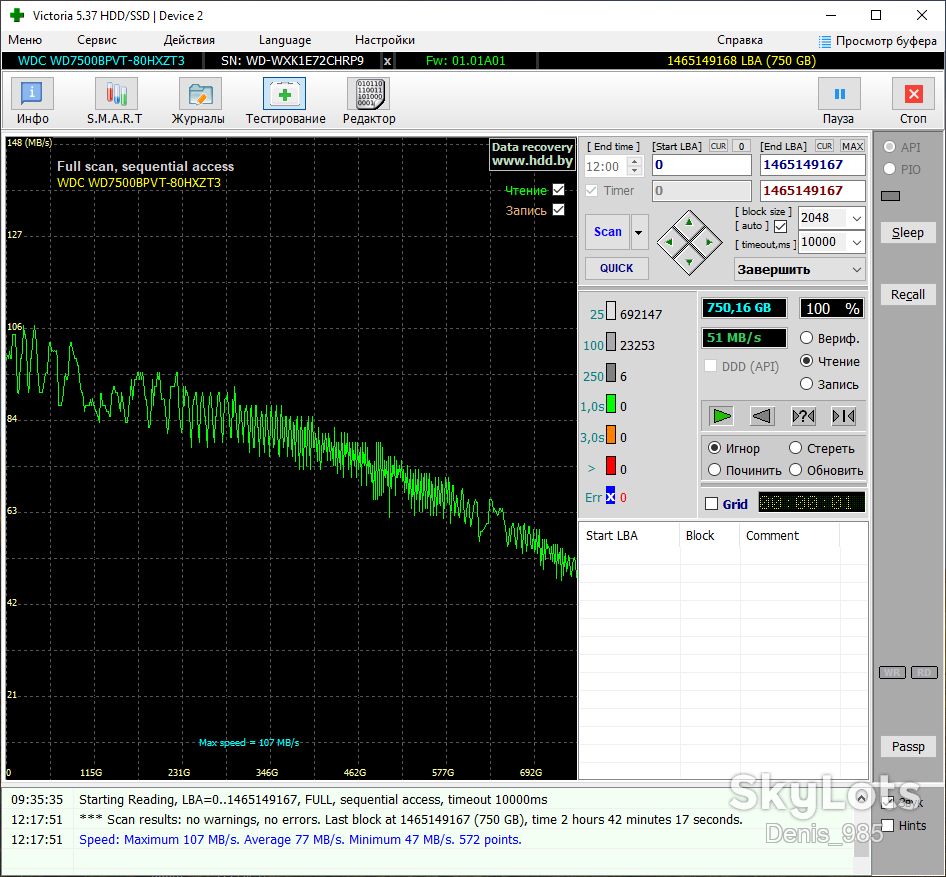This screenshot has width=946, height=877.
Task: Open the Действия menu
Action: (189, 40)
